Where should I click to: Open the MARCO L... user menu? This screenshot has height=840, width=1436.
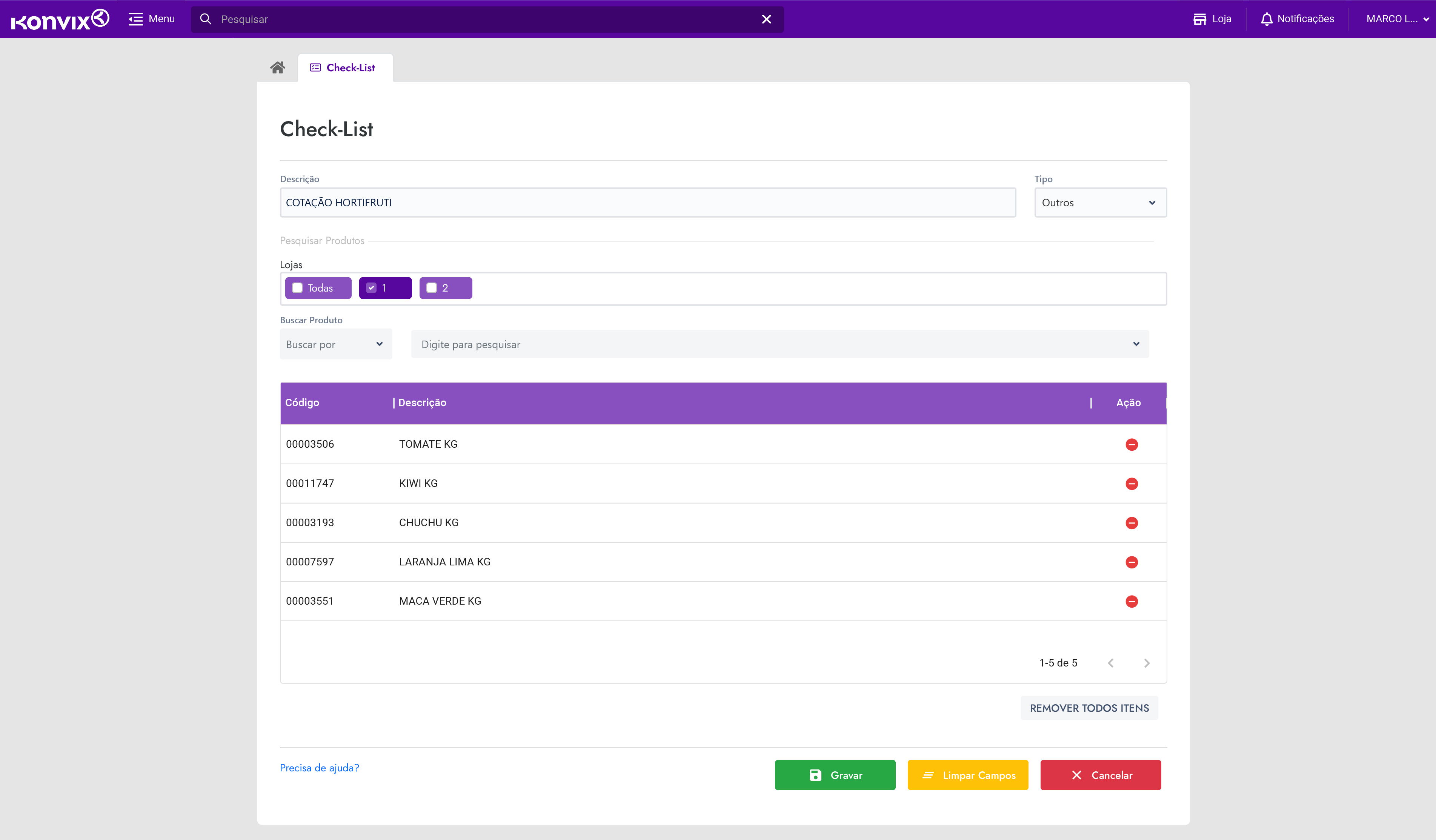click(x=1396, y=19)
